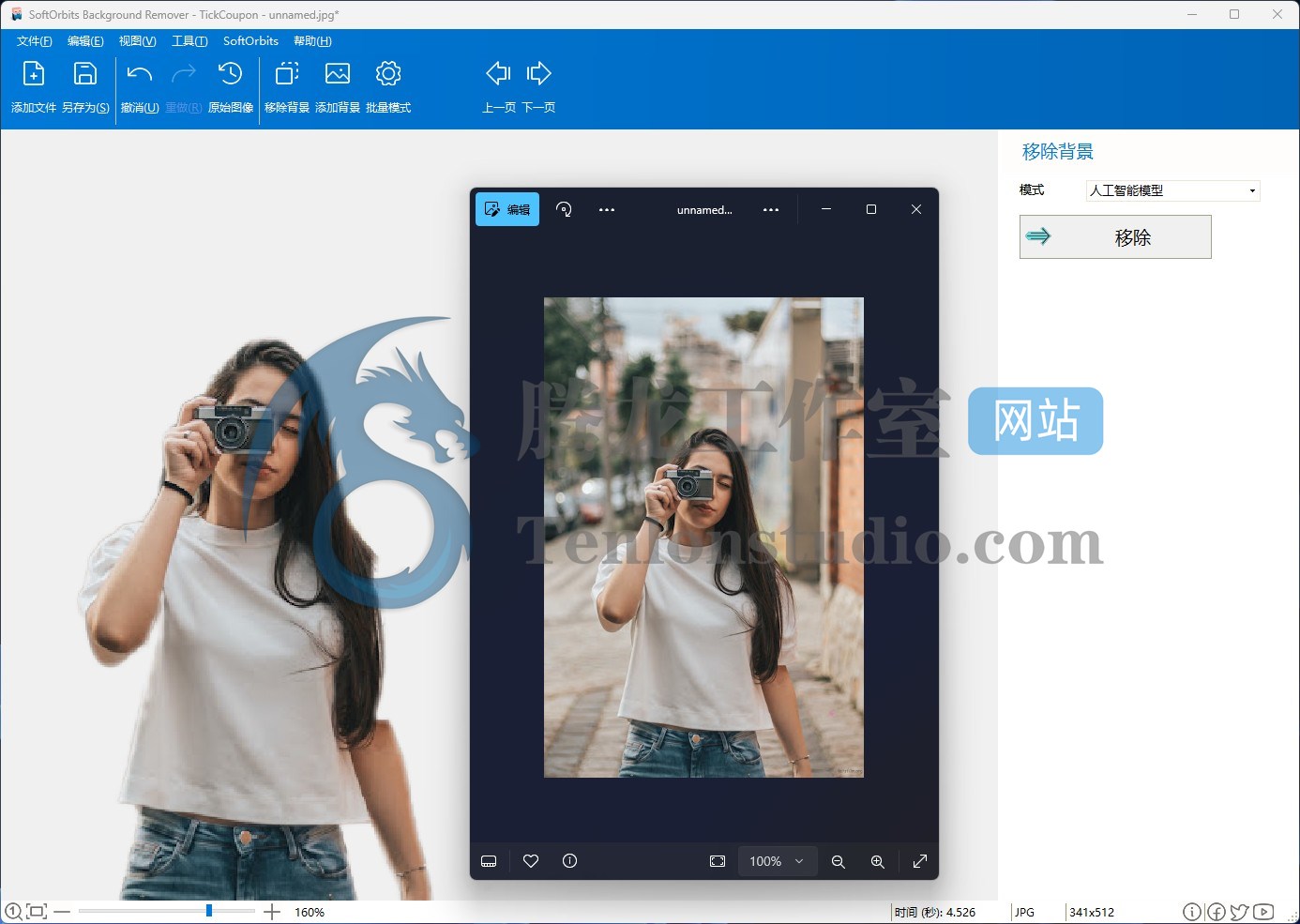Select the Remove Background (移除背景) tool
Screen dimensions: 1300x924
pyautogui.click(x=287, y=74)
